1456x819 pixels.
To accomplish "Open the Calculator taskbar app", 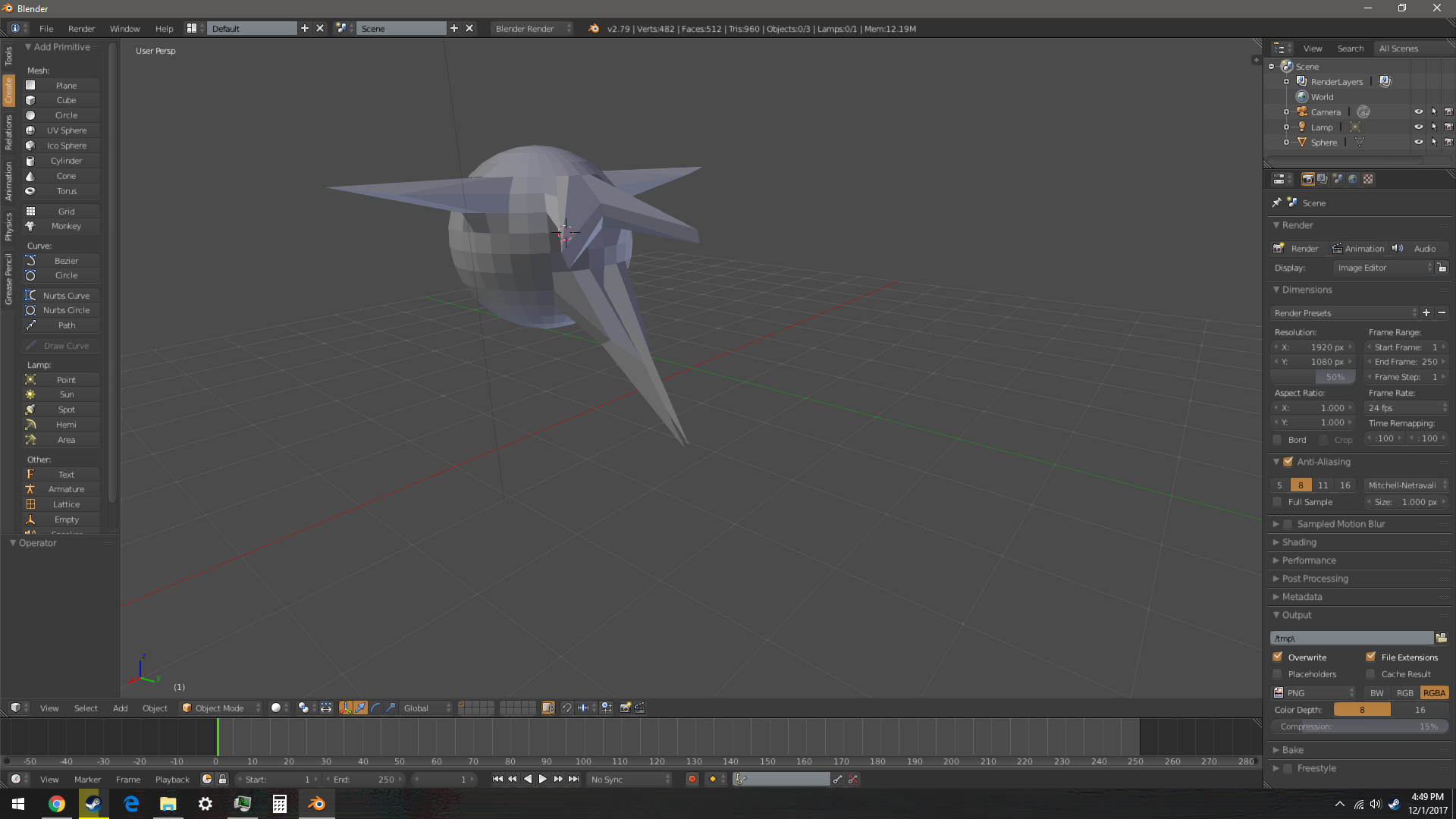I will (279, 804).
